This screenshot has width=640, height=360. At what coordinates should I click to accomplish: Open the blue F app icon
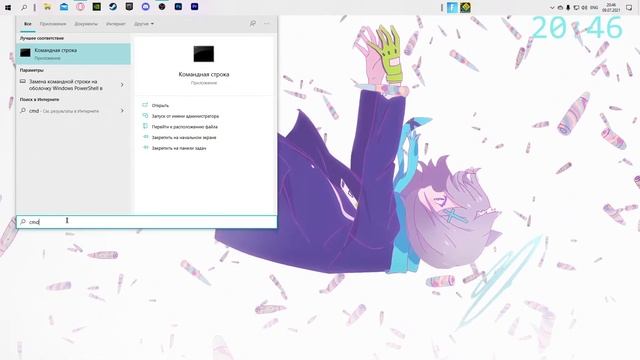point(452,7)
